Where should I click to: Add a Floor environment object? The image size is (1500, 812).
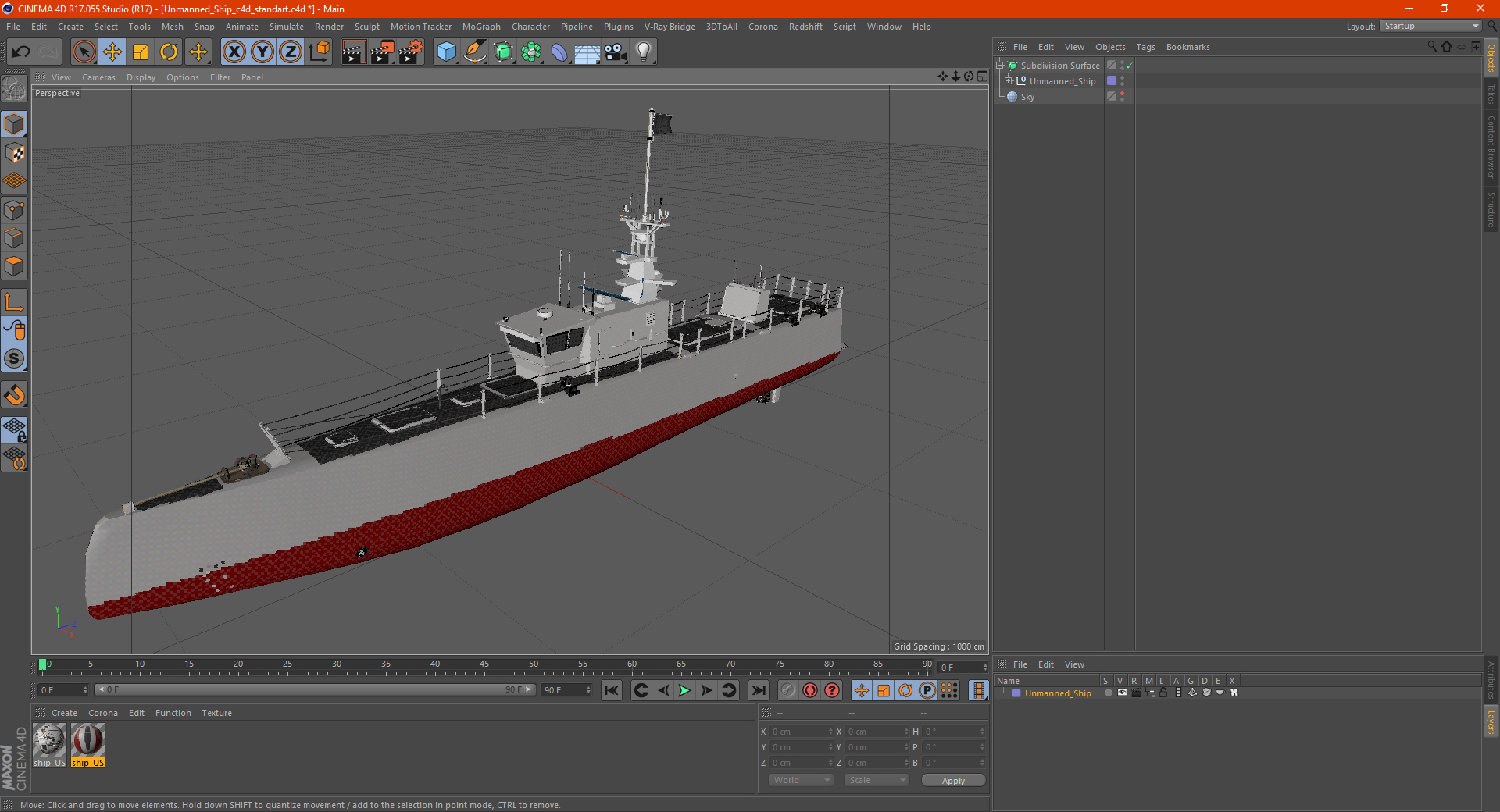pos(587,52)
